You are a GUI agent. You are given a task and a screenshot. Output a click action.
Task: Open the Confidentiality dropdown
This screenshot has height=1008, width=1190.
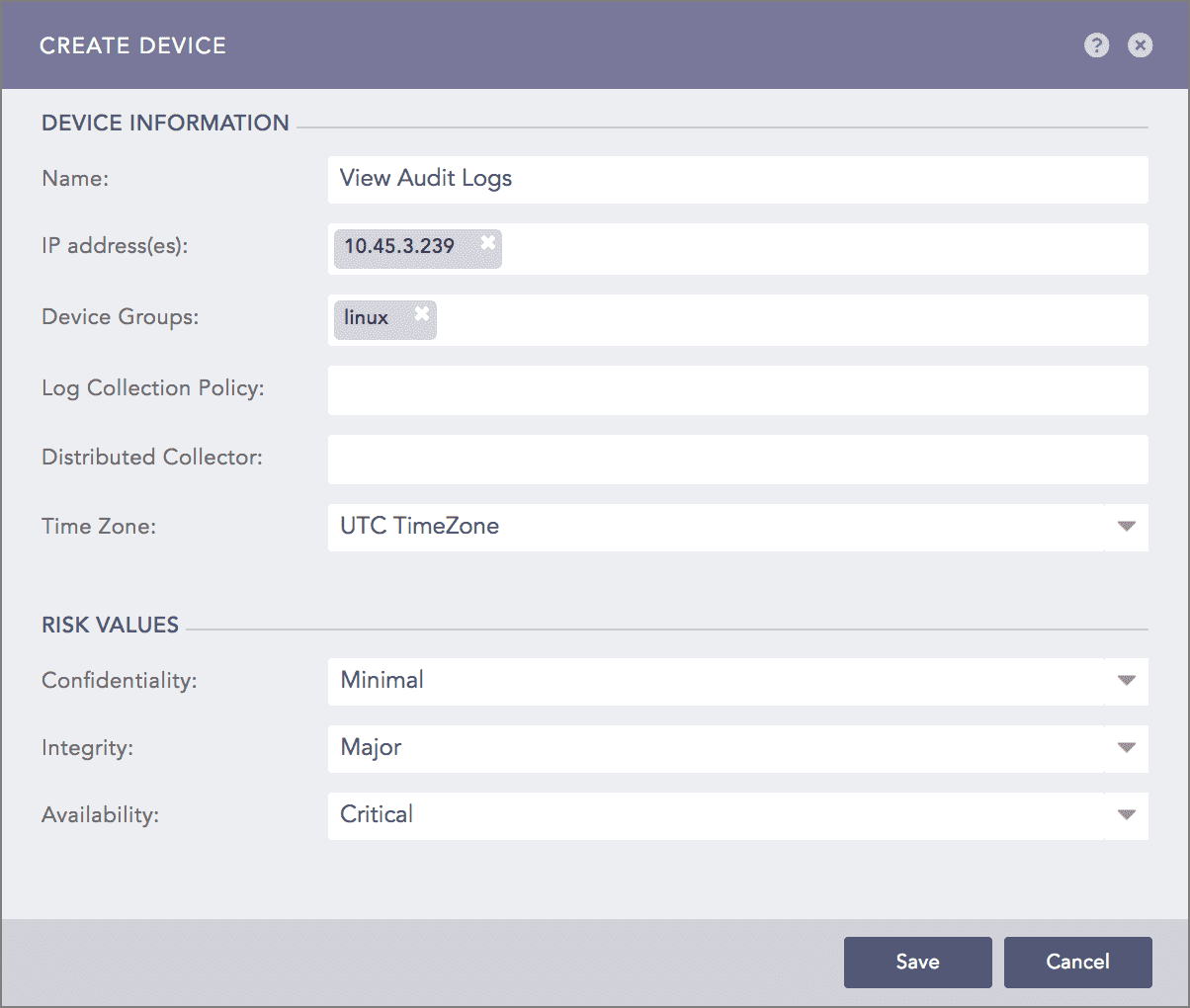1126,681
